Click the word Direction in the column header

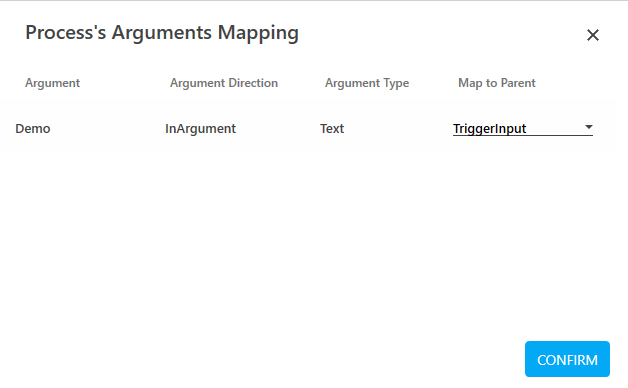tap(253, 83)
